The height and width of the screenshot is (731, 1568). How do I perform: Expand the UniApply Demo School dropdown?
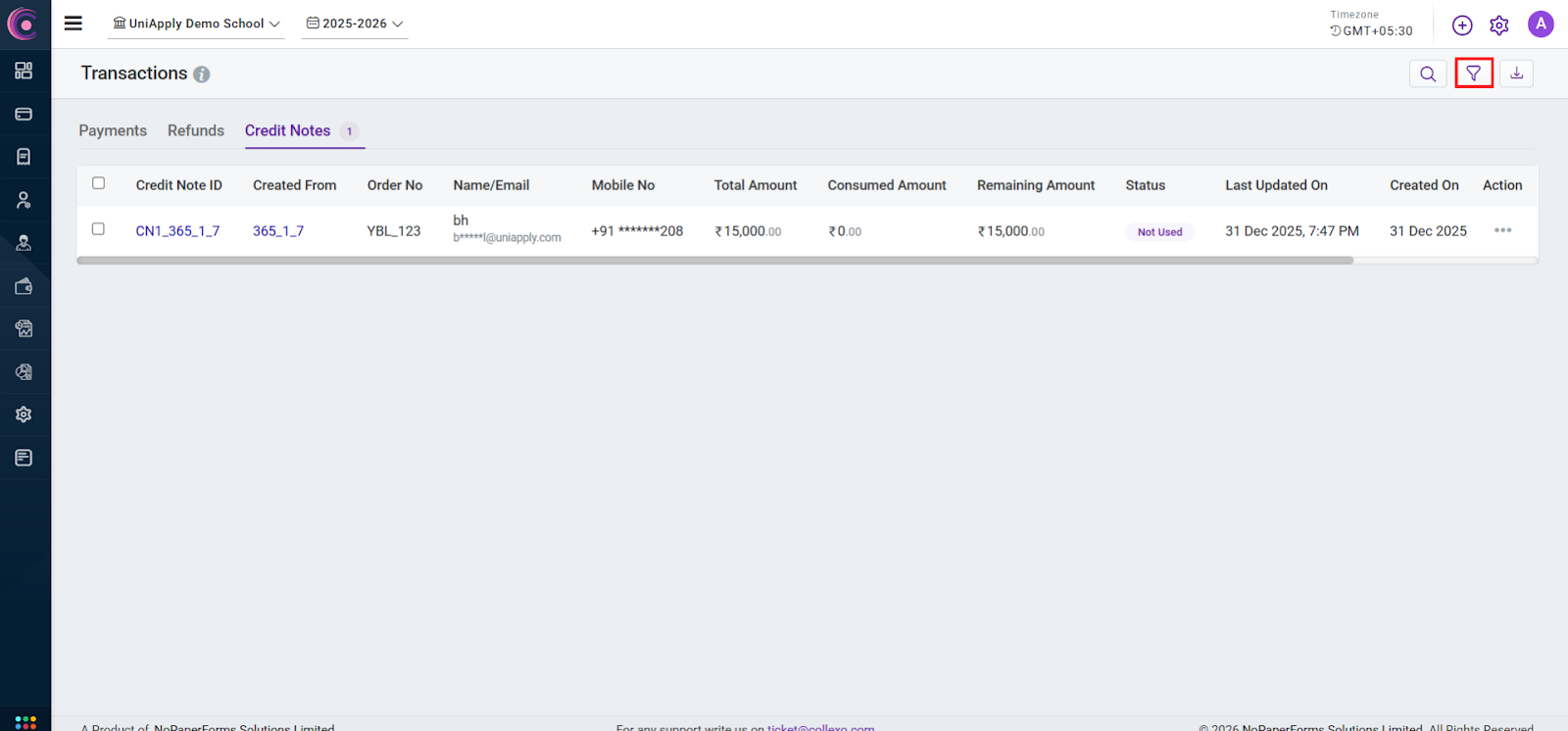(196, 24)
